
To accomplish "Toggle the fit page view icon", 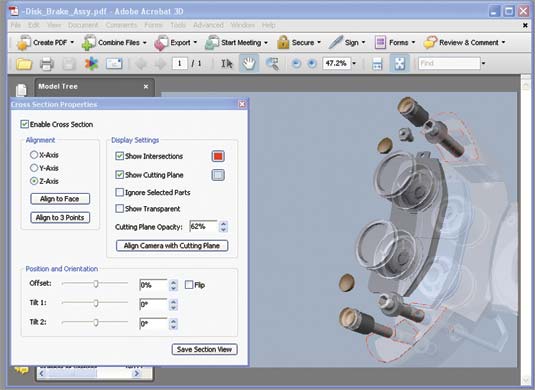I will pos(400,63).
